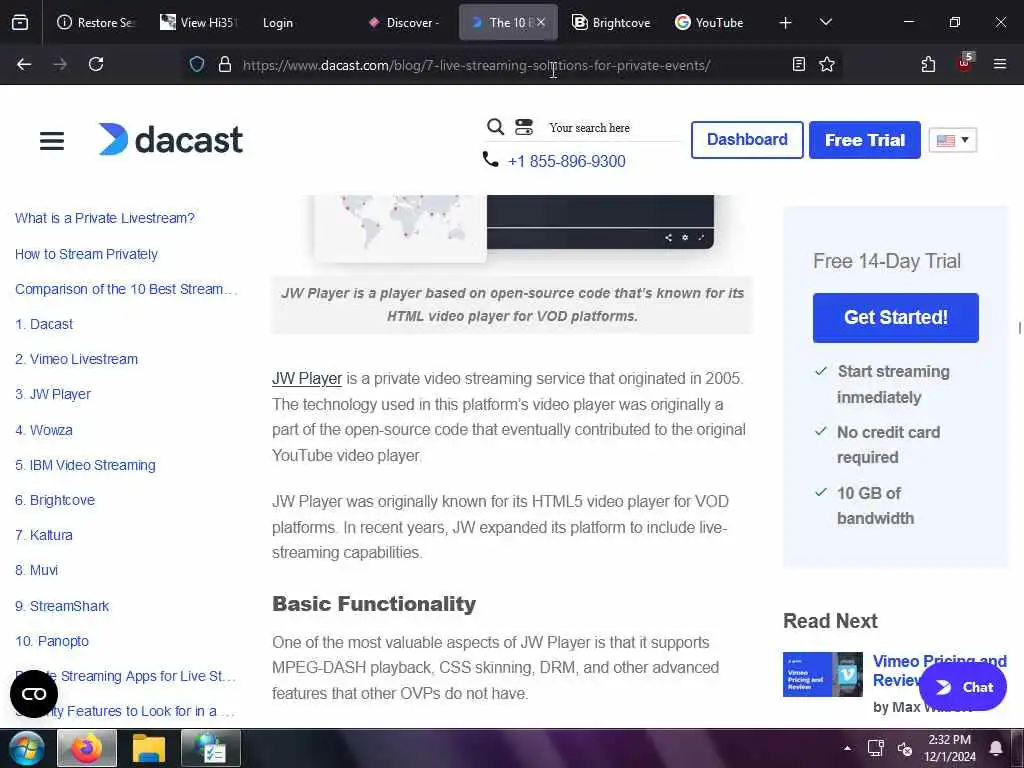1024x768 pixels.
Task: Click the muted volume tray icon
Action: (904, 748)
